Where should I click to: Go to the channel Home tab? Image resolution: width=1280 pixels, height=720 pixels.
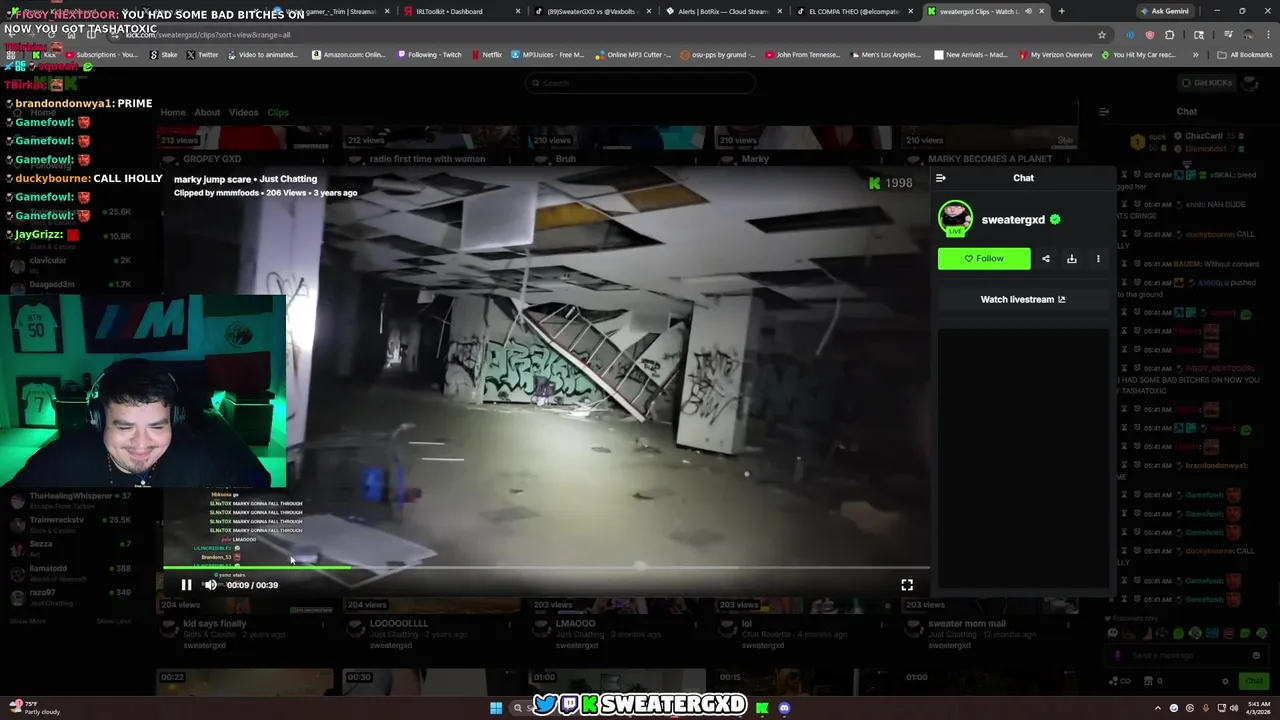point(173,112)
